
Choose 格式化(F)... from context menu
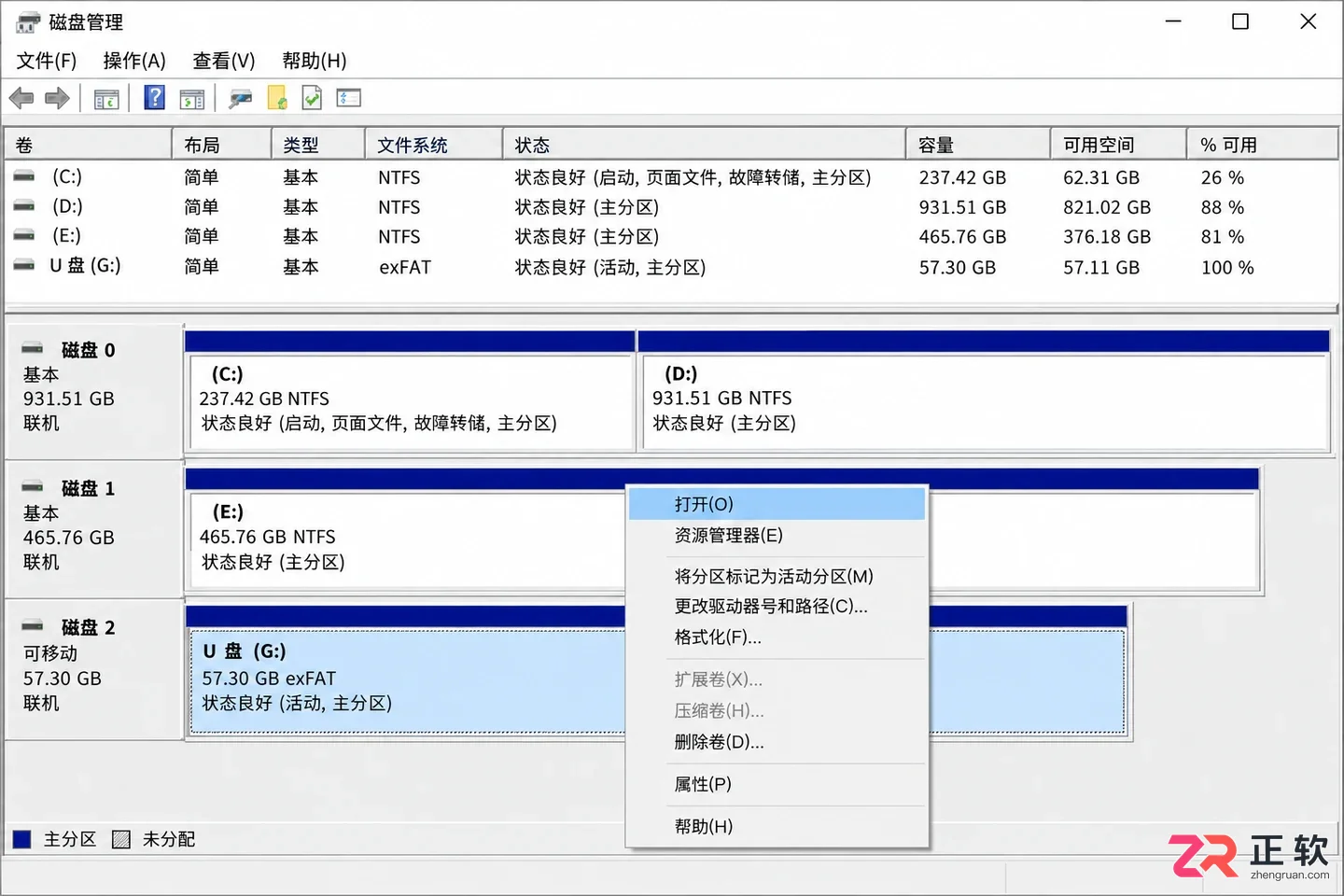(777, 637)
